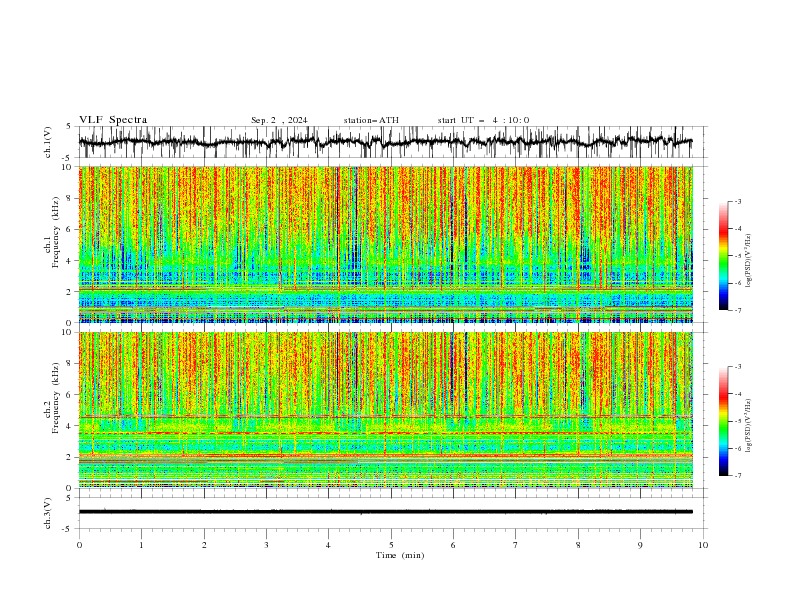Click time-axis tick label "4"
This screenshot has height=612, width=792.
pos(328,545)
